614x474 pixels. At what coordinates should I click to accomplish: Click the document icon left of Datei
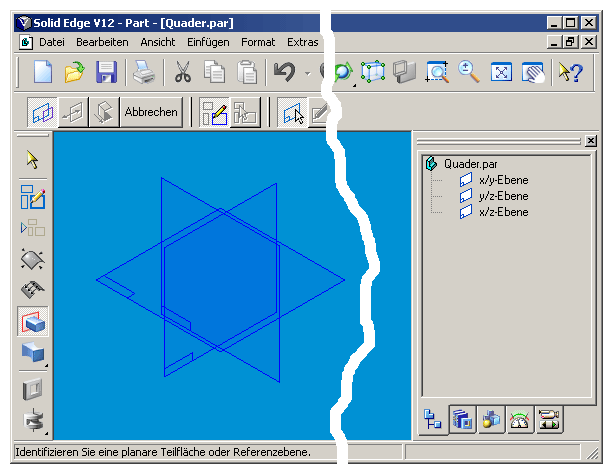26,42
